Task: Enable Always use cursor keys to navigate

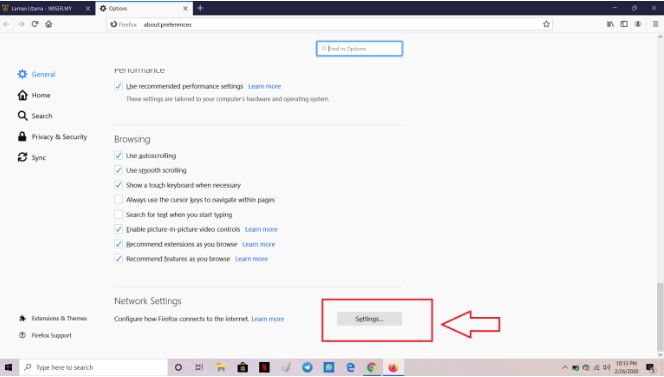Action: (118, 200)
